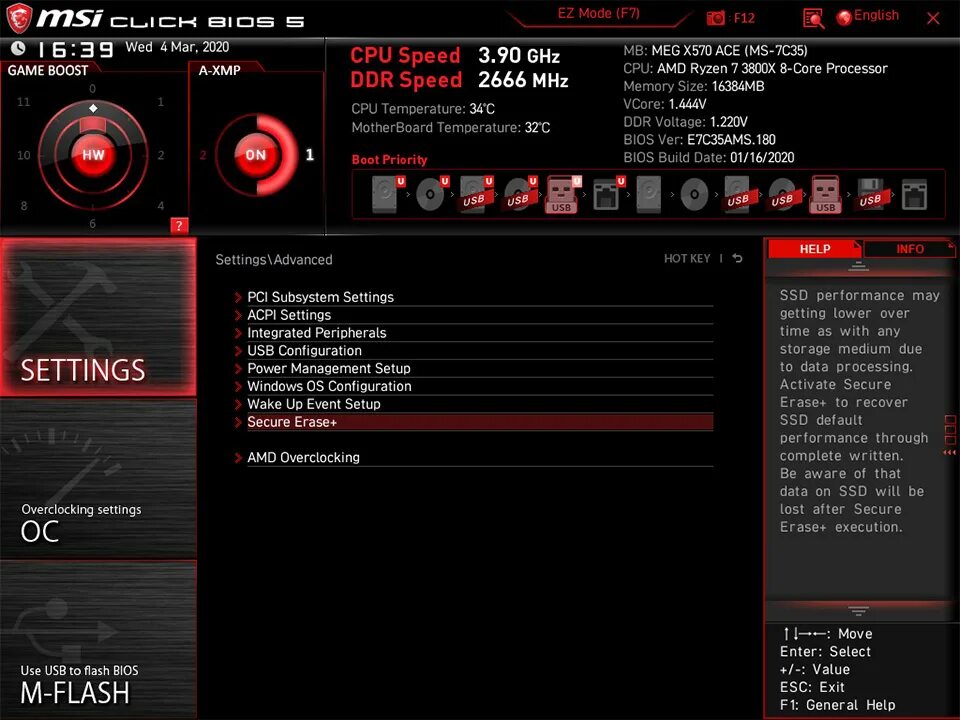Select the legacy USB CD/DVD boot icon
Viewport: 960px width, 720px height.
click(782, 195)
